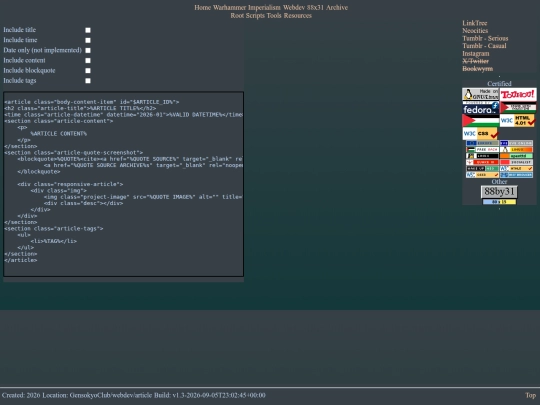Image resolution: width=540 pixels, height=405 pixels.
Task: Select Webdev in the top navigation
Action: click(x=294, y=8)
